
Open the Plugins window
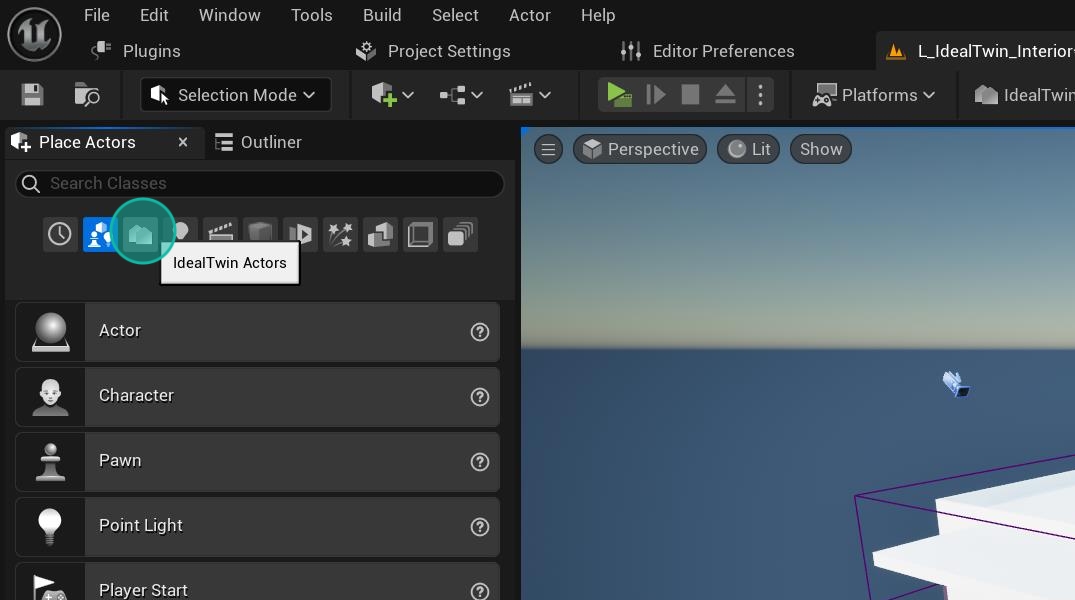pos(136,51)
